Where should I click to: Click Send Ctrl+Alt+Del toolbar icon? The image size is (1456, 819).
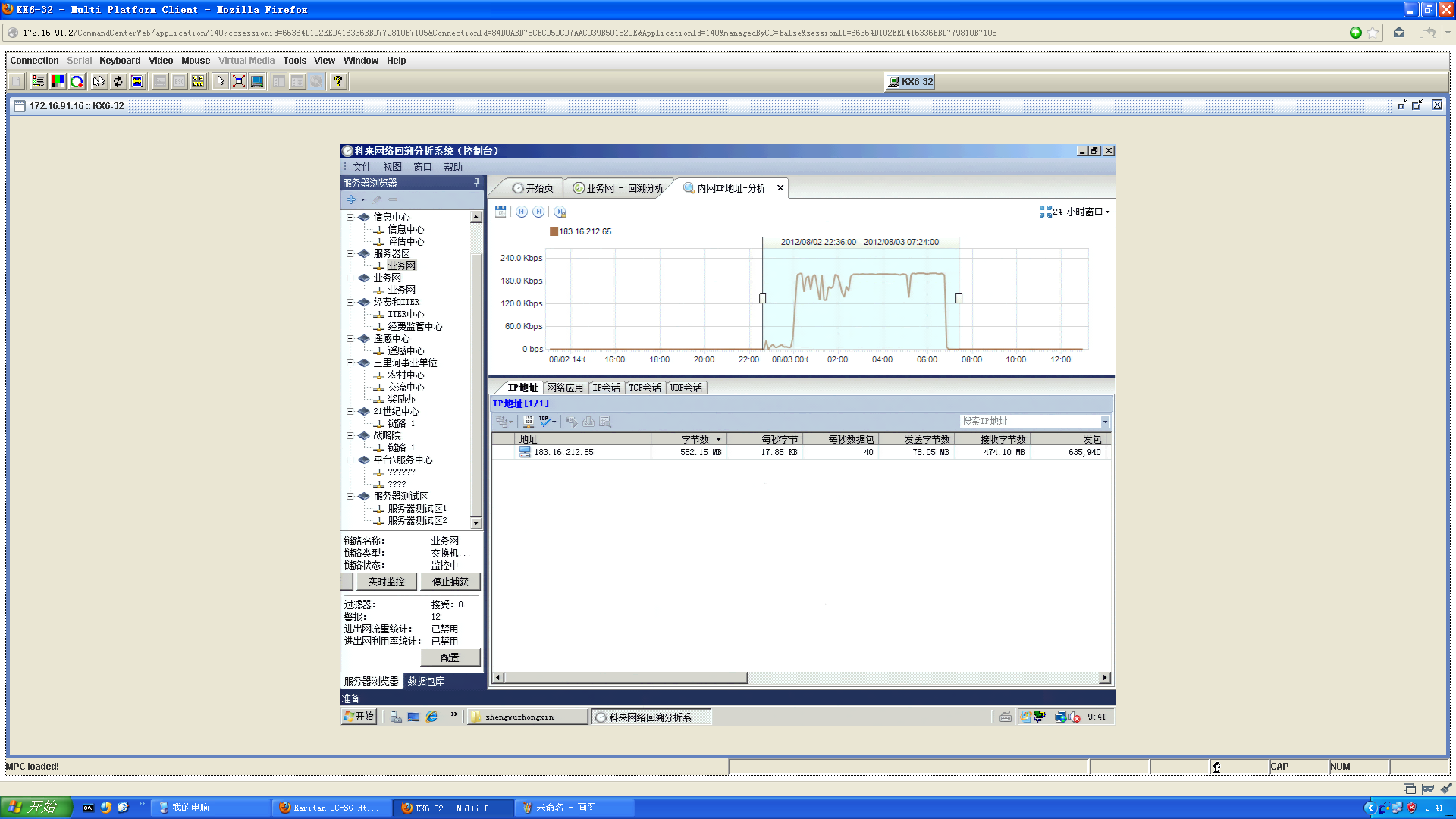click(198, 81)
